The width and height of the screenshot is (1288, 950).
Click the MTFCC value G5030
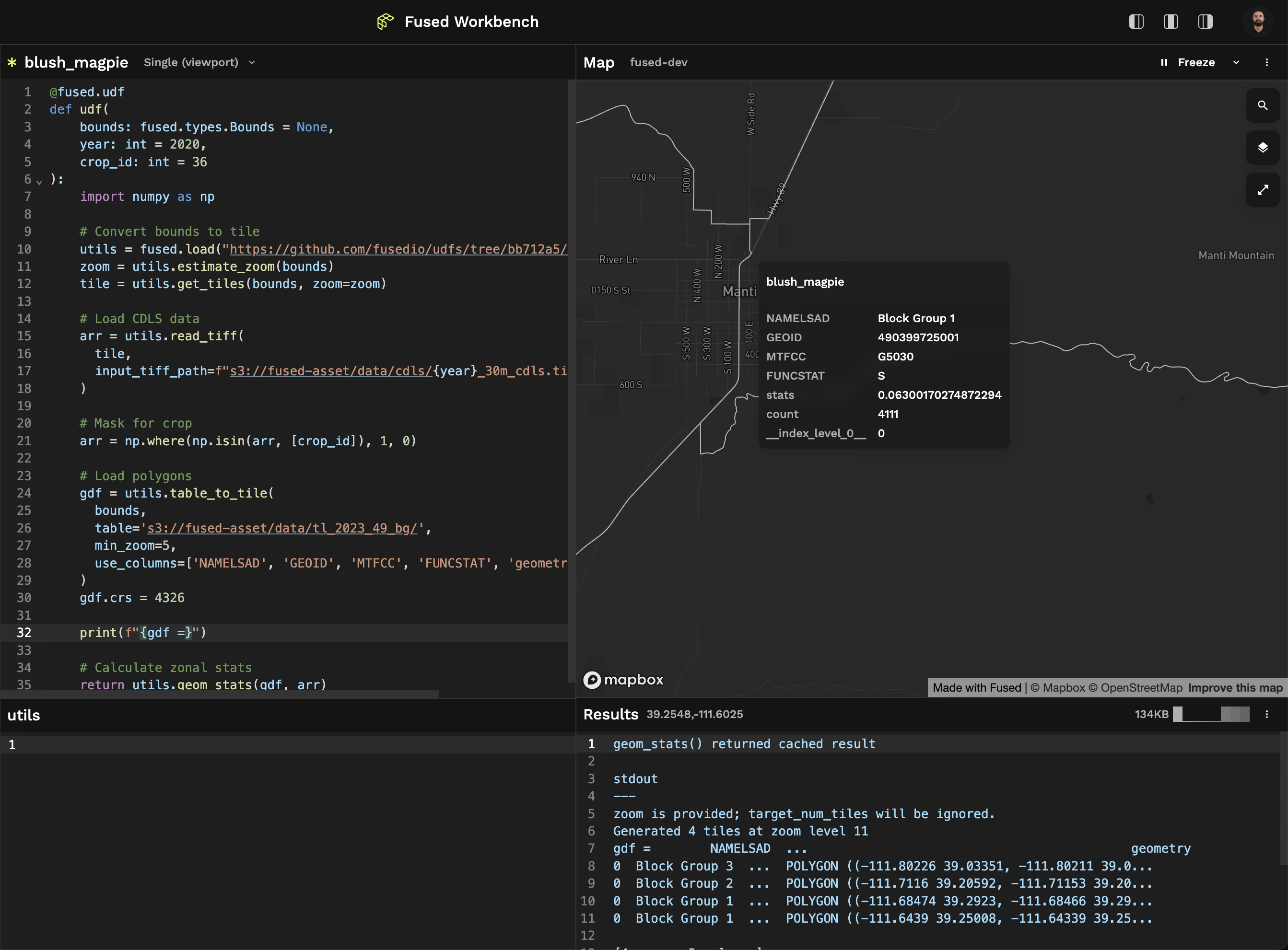point(896,357)
